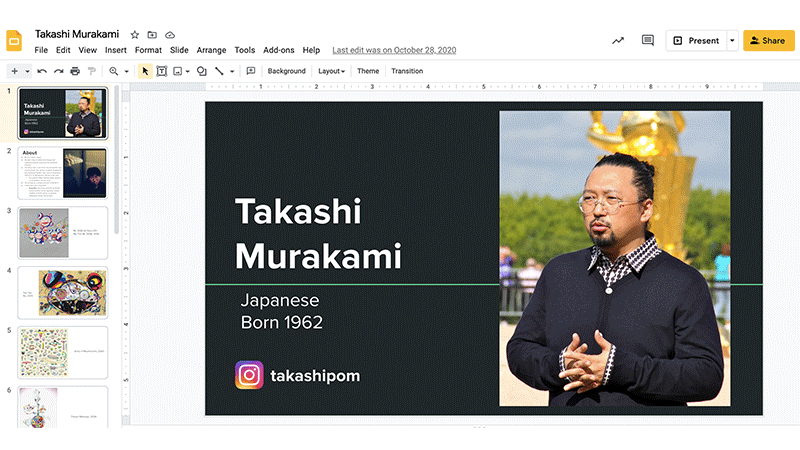The height and width of the screenshot is (450, 800).
Task: Open the Layout dropdown
Action: (332, 71)
